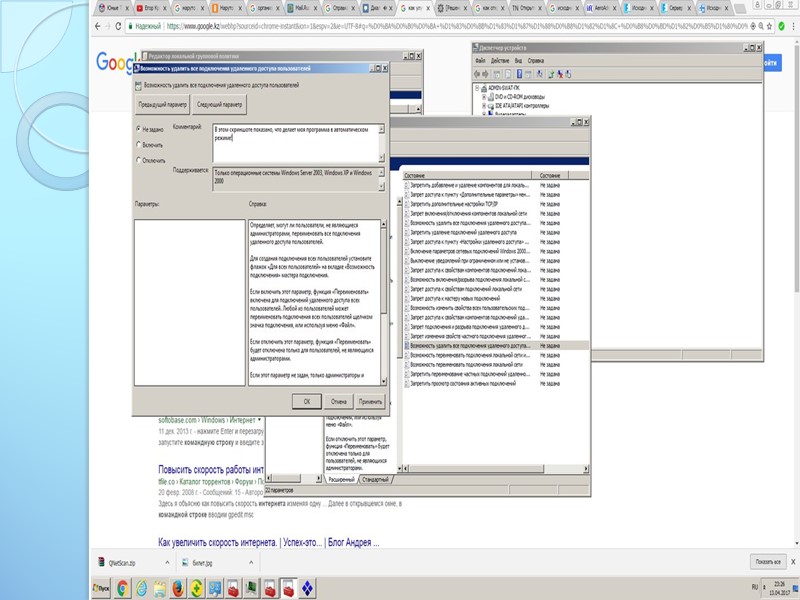Switch to the Стандартный tab in policy editor
800x600 pixels.
[376, 480]
